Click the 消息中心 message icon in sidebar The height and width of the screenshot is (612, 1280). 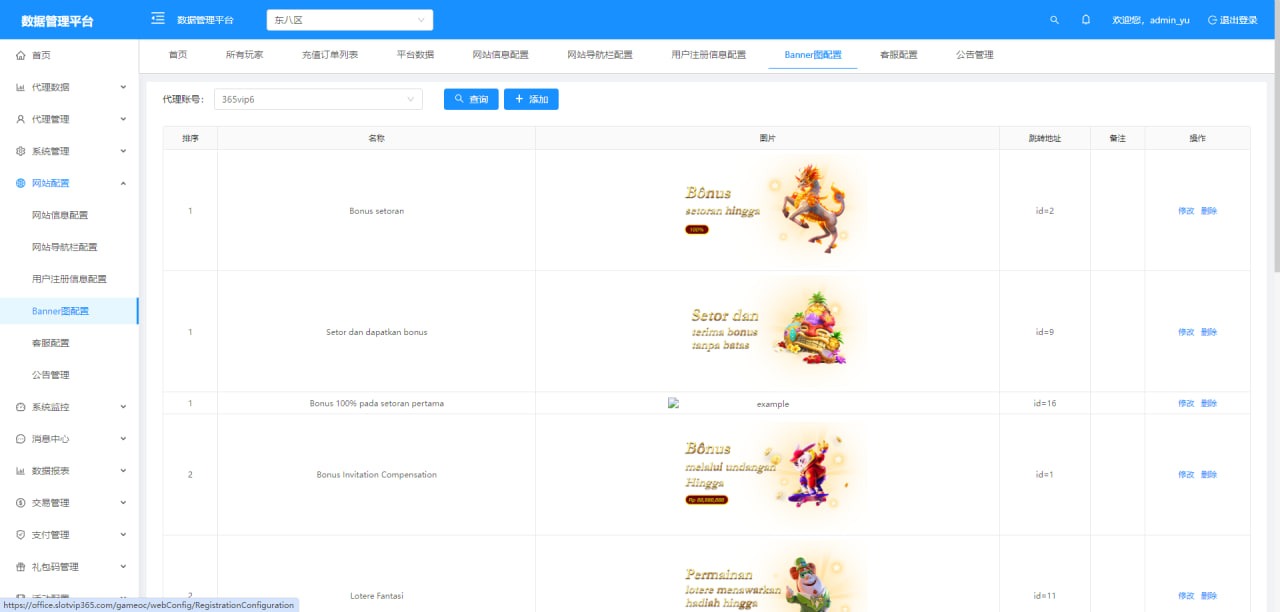(21, 439)
